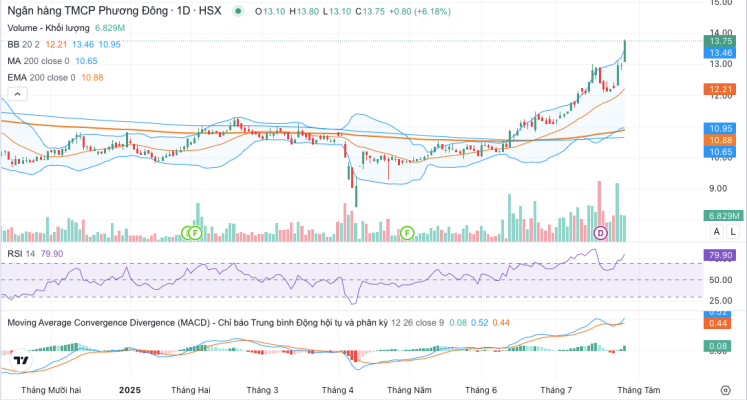
Task: Click the Tháng Mười hai time axis label
Action: [51, 390]
